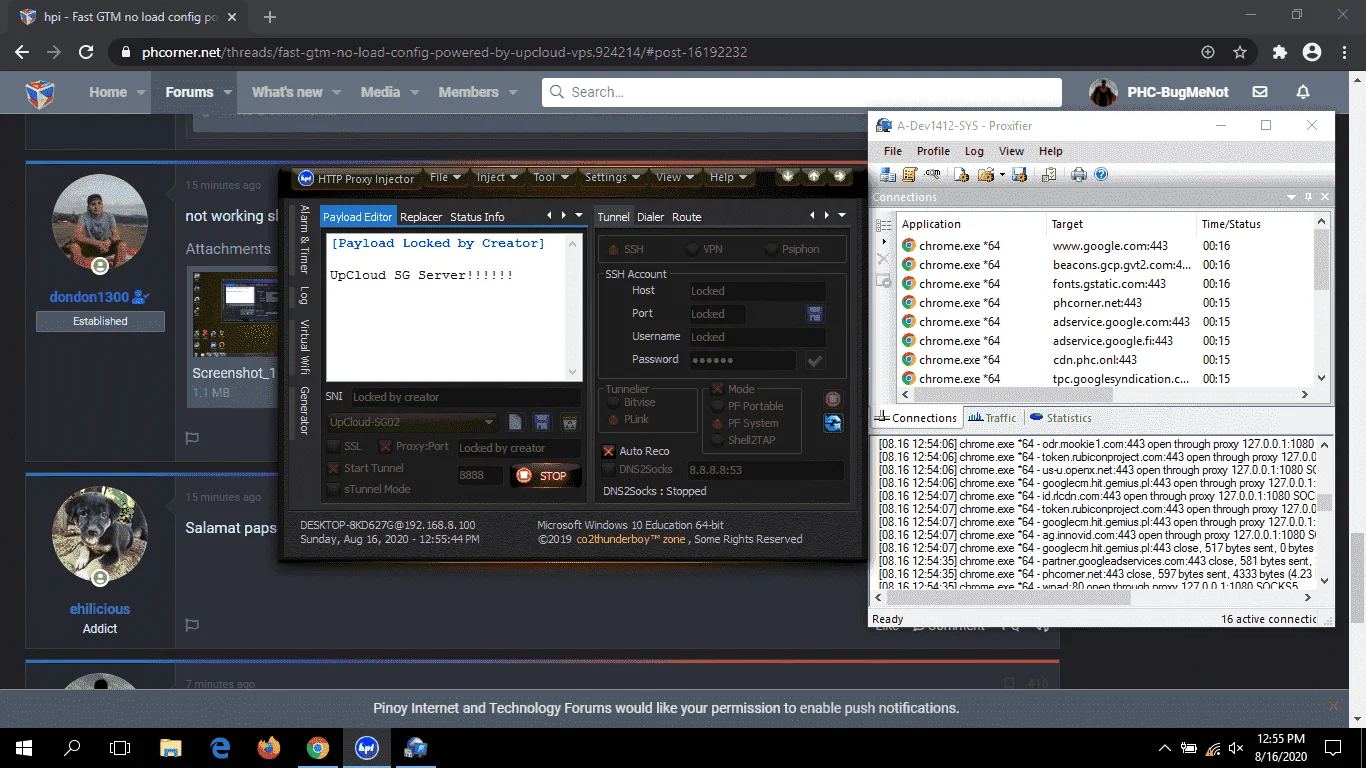Open the Tool menu in HTTP Proxy Injector

[551, 177]
